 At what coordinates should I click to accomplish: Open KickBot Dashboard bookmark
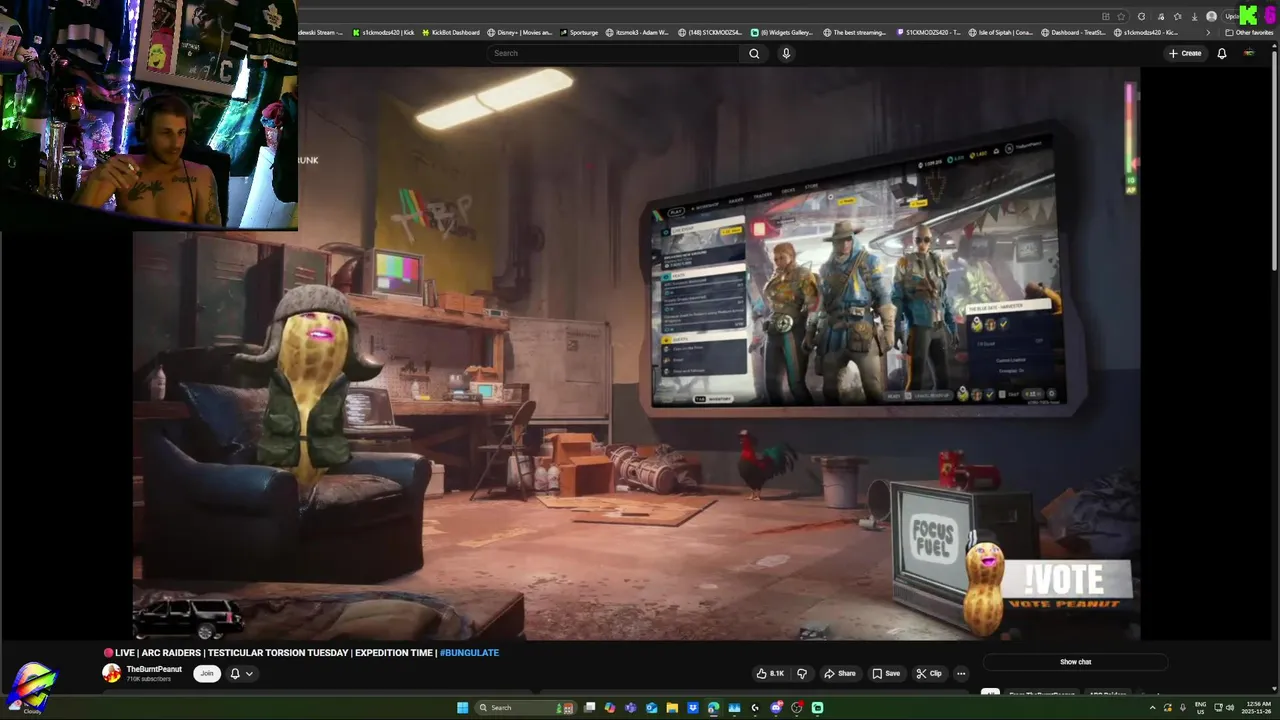coord(450,32)
